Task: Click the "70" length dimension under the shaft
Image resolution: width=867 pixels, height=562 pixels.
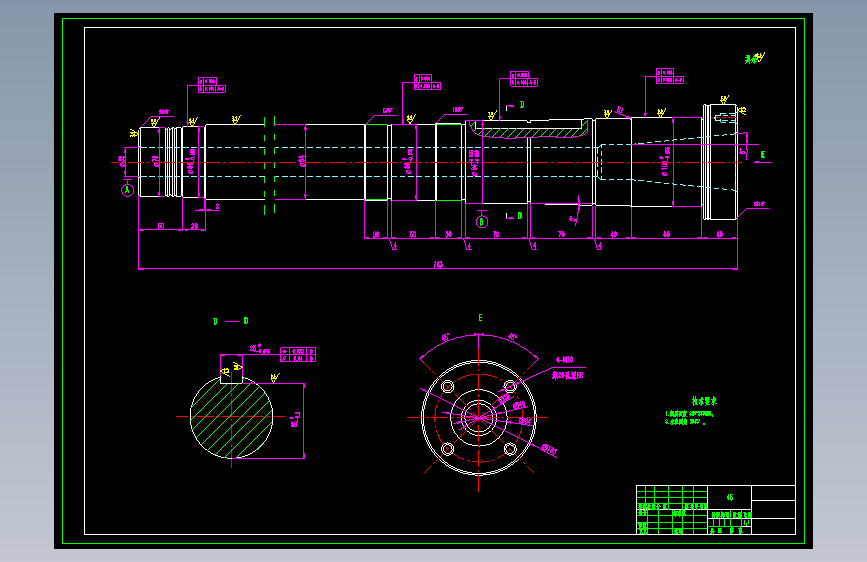Action: tap(495, 235)
